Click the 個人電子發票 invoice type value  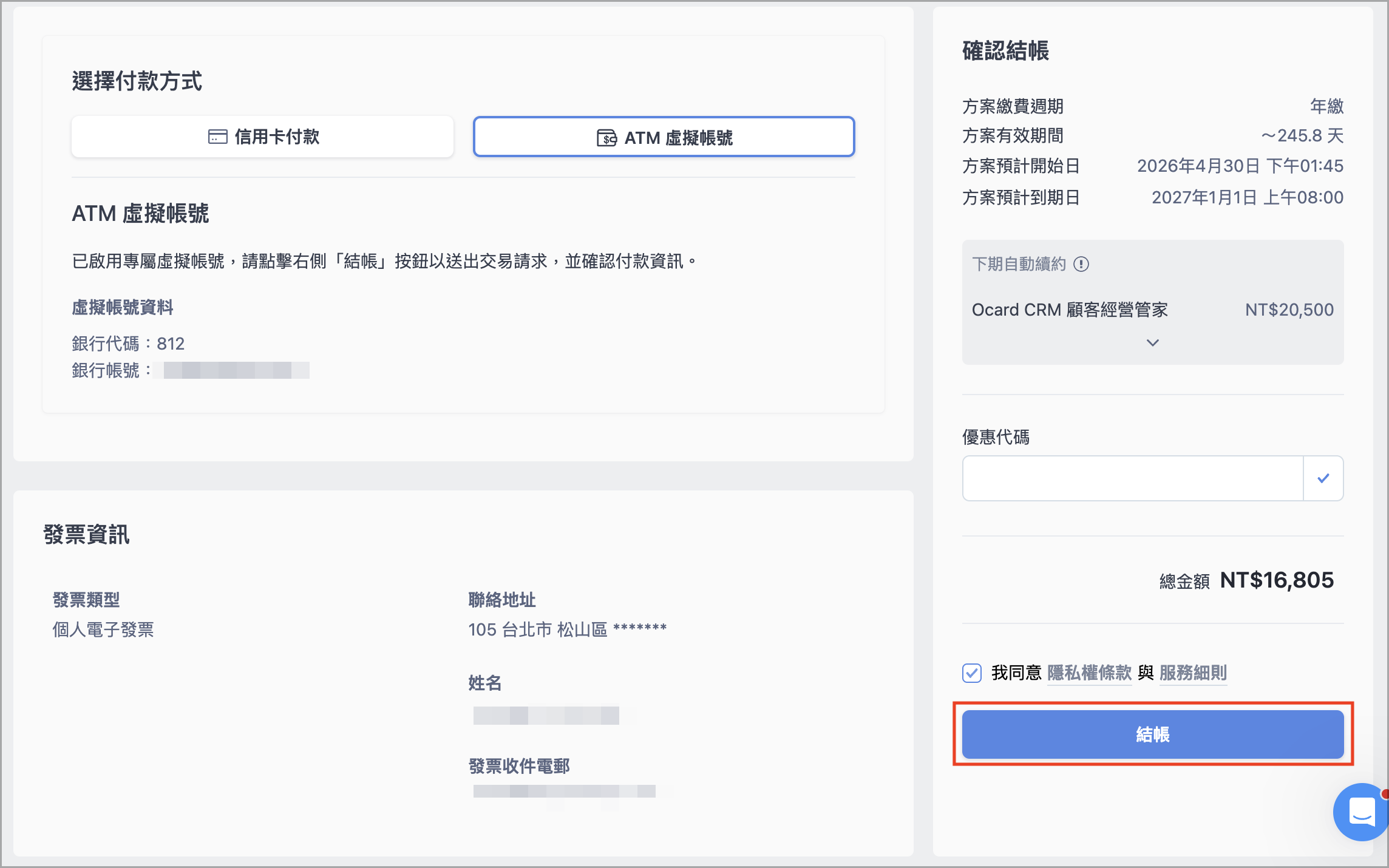[103, 629]
